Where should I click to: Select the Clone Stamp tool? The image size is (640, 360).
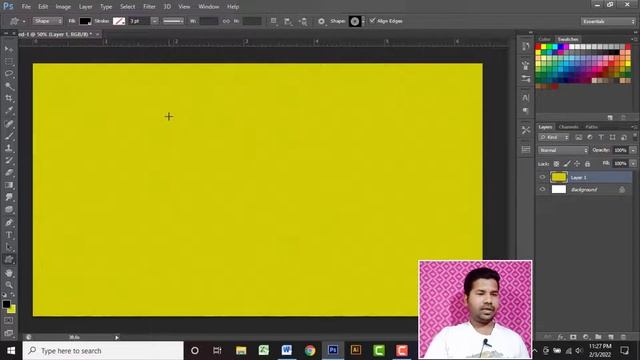9,148
